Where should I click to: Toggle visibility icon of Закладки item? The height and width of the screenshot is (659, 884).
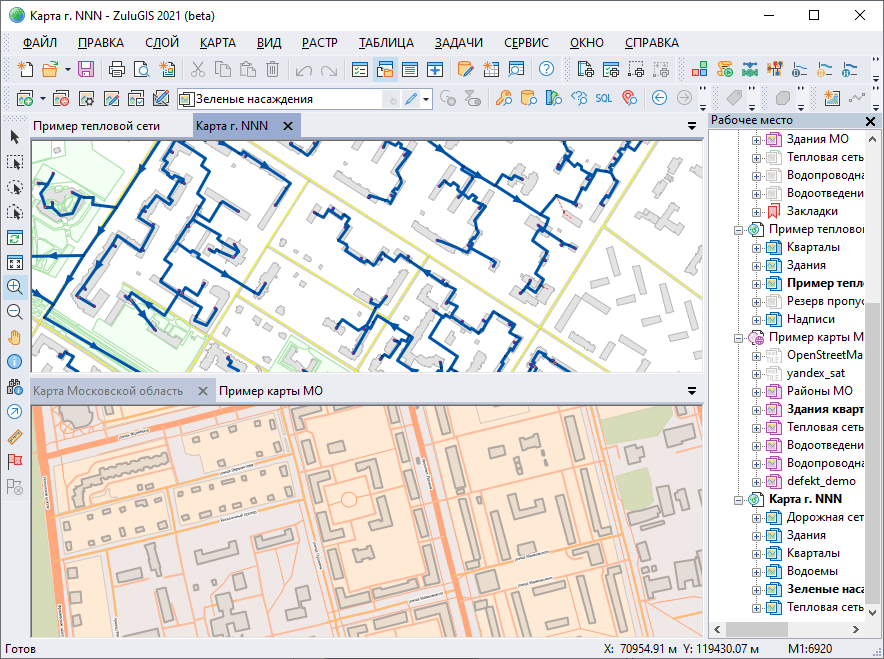(775, 211)
